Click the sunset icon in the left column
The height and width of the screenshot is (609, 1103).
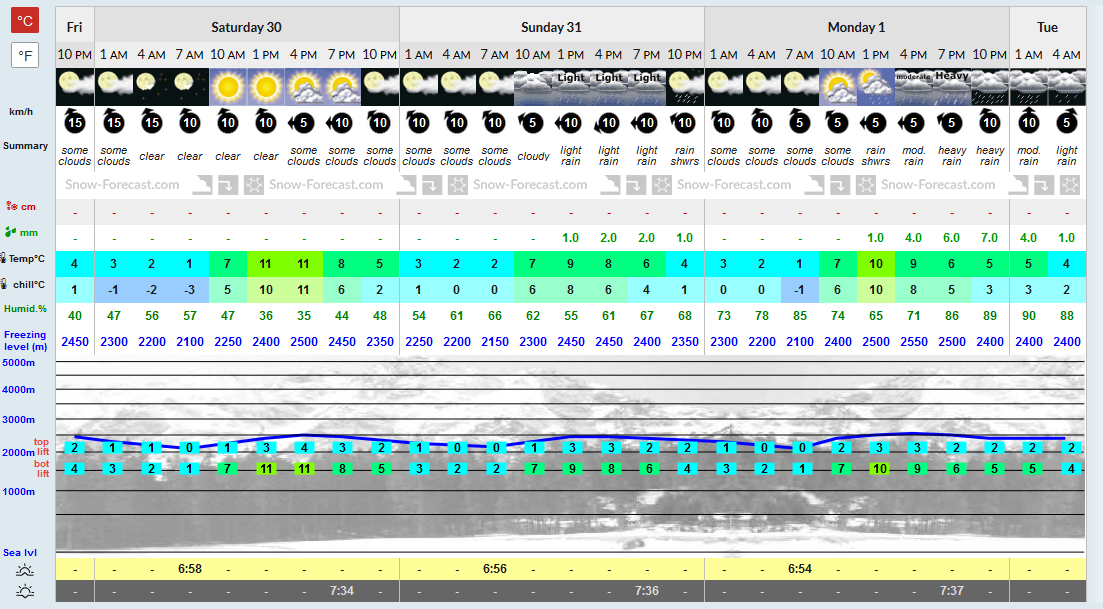(25, 591)
